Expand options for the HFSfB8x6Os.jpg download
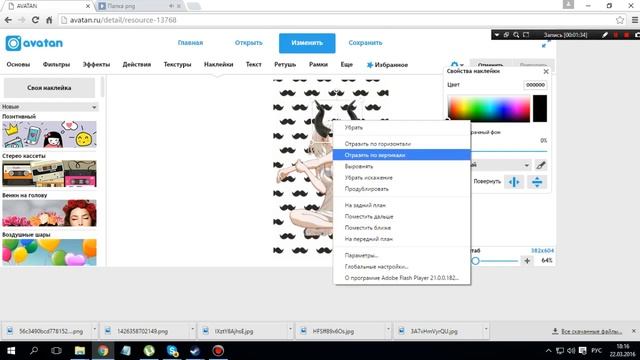Viewport: 640px width, 360px height. coord(388,329)
